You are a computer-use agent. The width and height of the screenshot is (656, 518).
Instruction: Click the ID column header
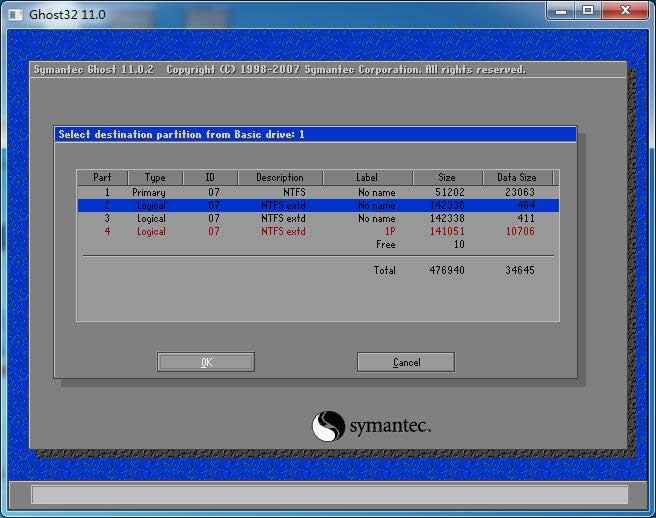click(211, 178)
